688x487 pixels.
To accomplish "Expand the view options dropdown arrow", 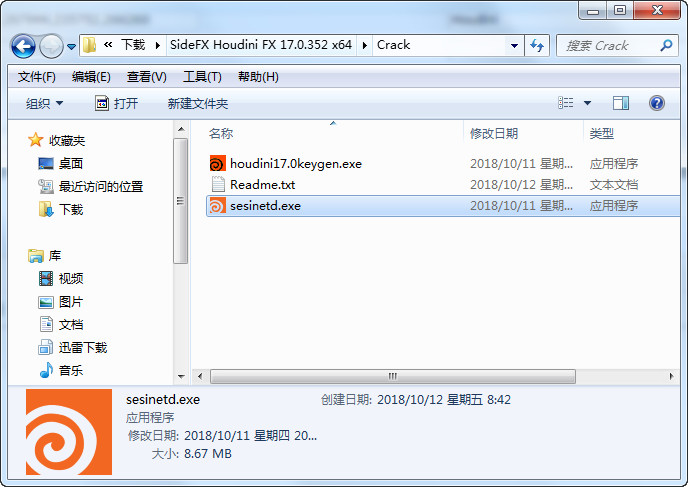I will click(587, 104).
